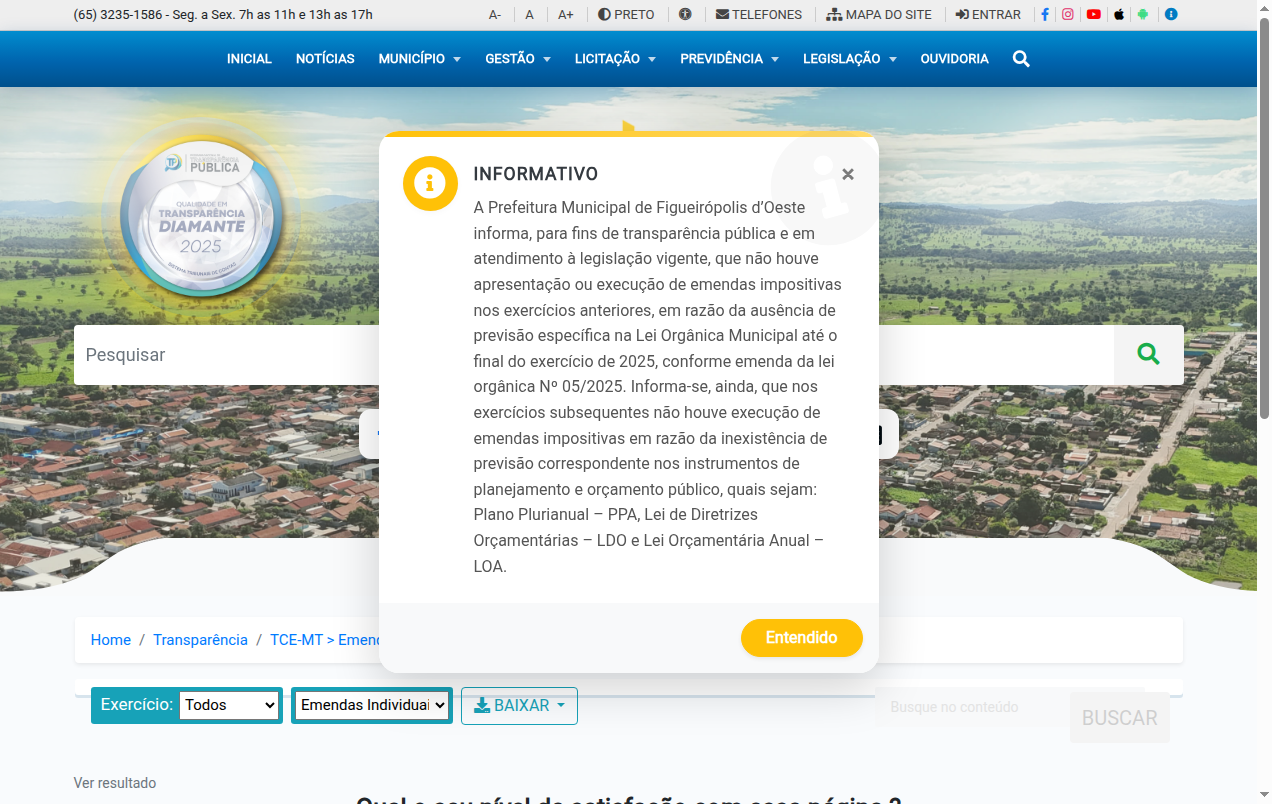Screen dimensions: 1272x804
Task: Open the NOTÍCIAS menu item
Action: tap(325, 59)
